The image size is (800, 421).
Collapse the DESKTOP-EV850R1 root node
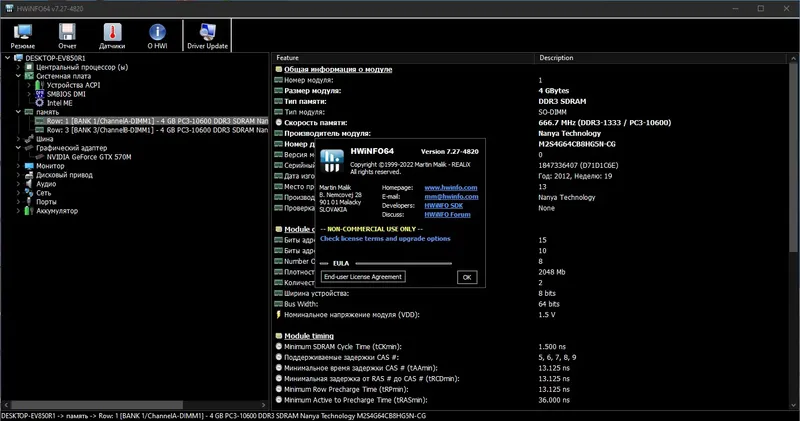(x=8, y=58)
